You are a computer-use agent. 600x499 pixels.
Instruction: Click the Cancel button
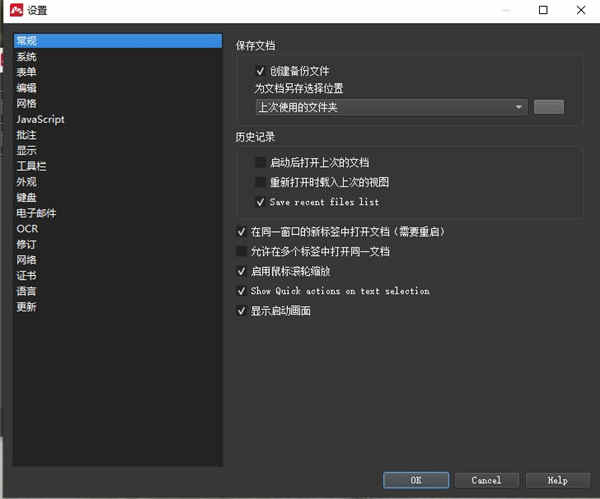487,480
